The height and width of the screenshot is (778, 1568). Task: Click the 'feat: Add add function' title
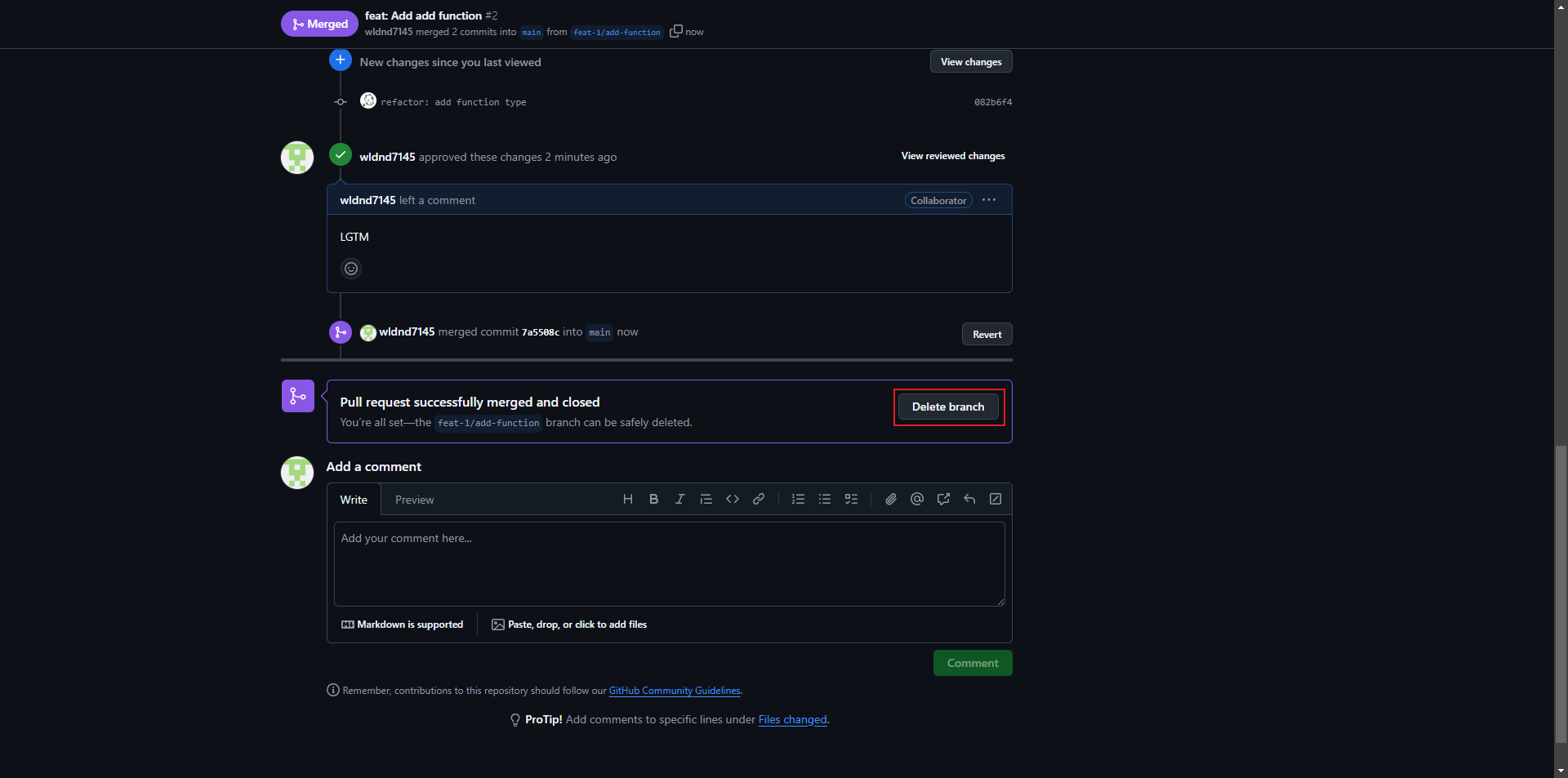point(423,16)
